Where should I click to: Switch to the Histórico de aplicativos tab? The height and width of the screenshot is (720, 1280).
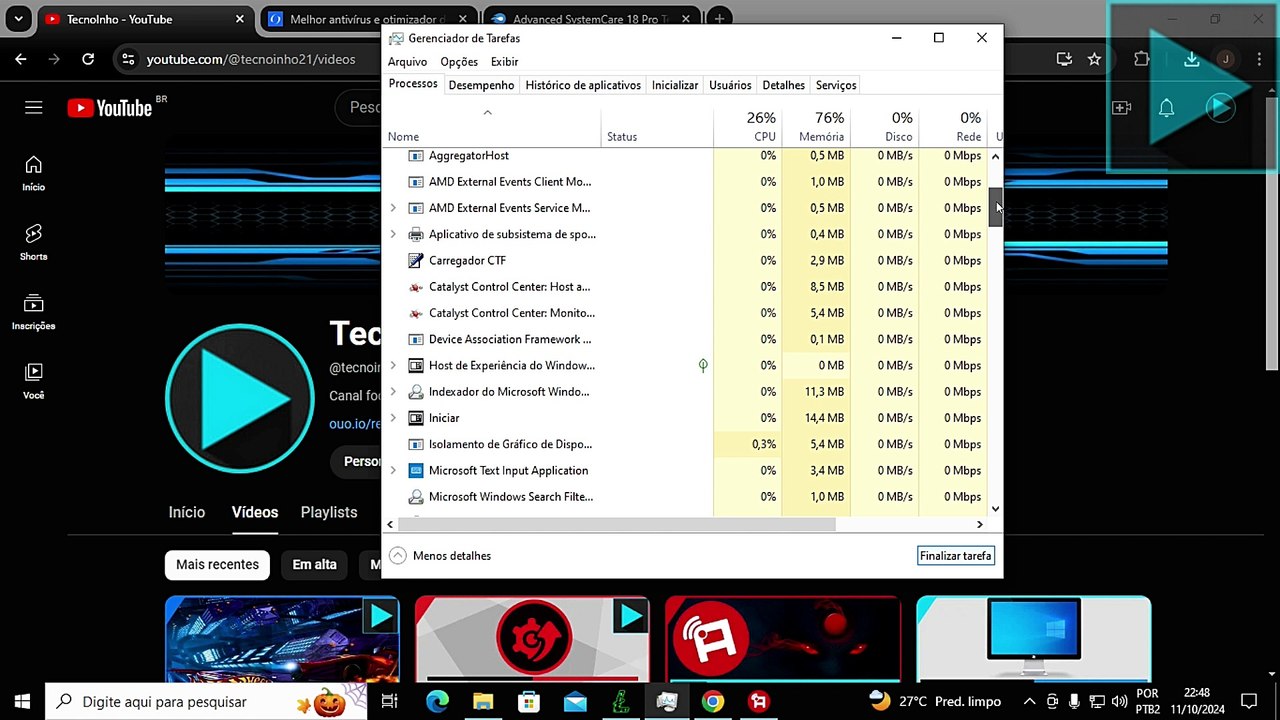point(583,85)
